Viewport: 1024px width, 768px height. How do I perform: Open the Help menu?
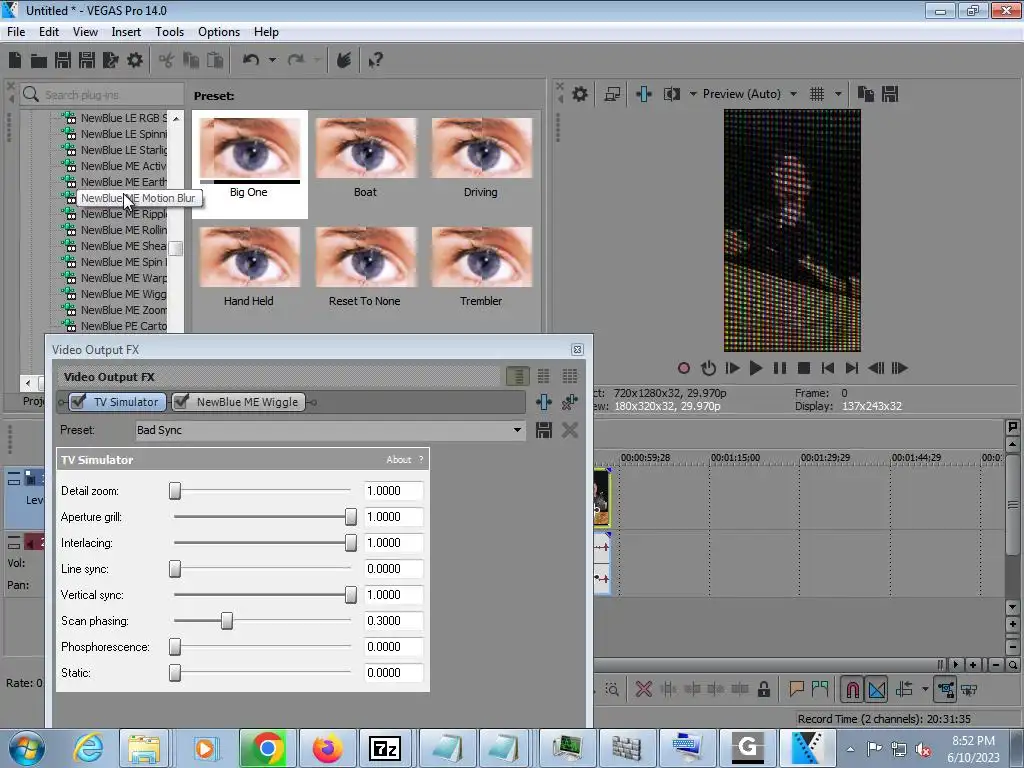(x=266, y=31)
